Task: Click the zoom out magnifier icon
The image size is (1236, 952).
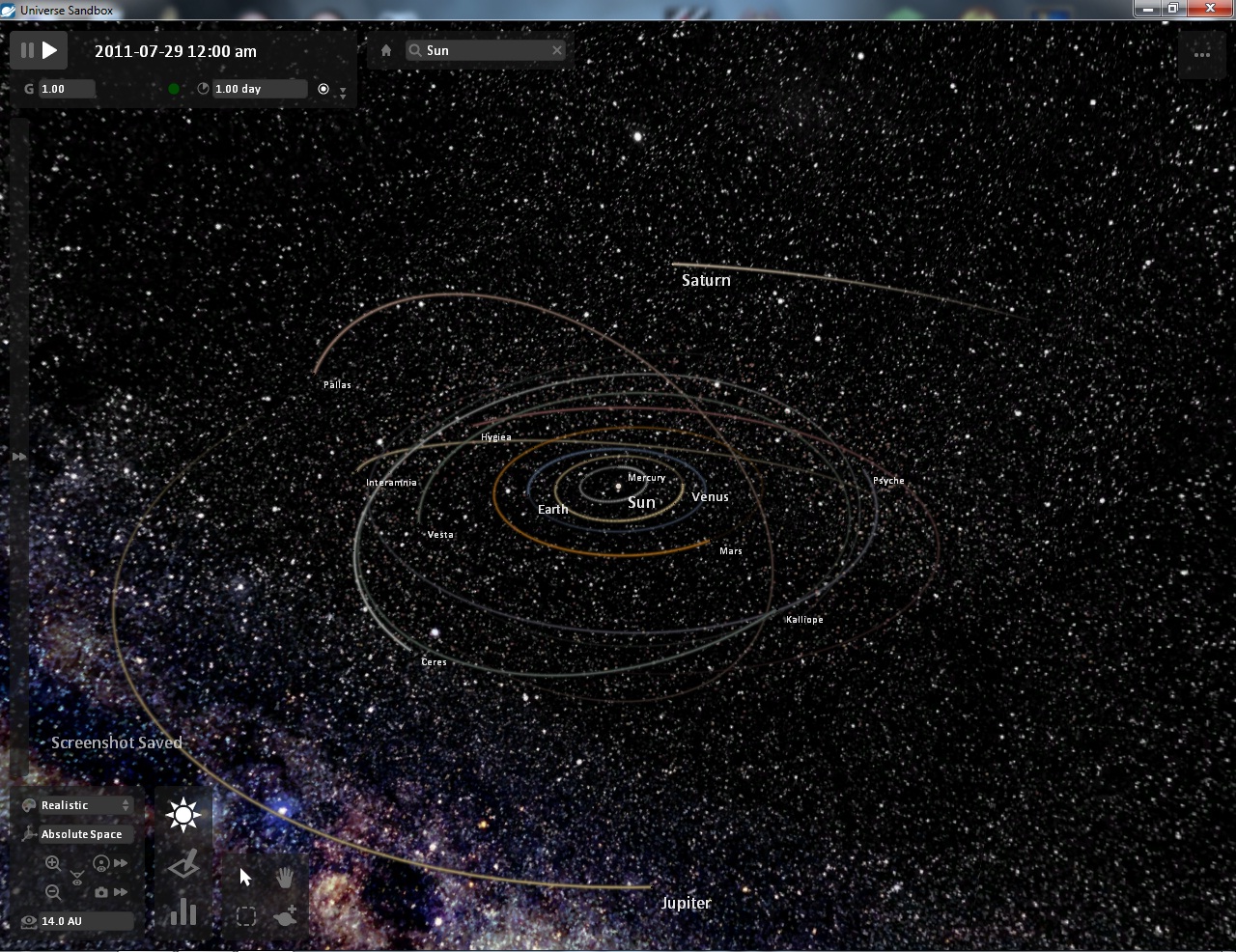Action: (53, 892)
